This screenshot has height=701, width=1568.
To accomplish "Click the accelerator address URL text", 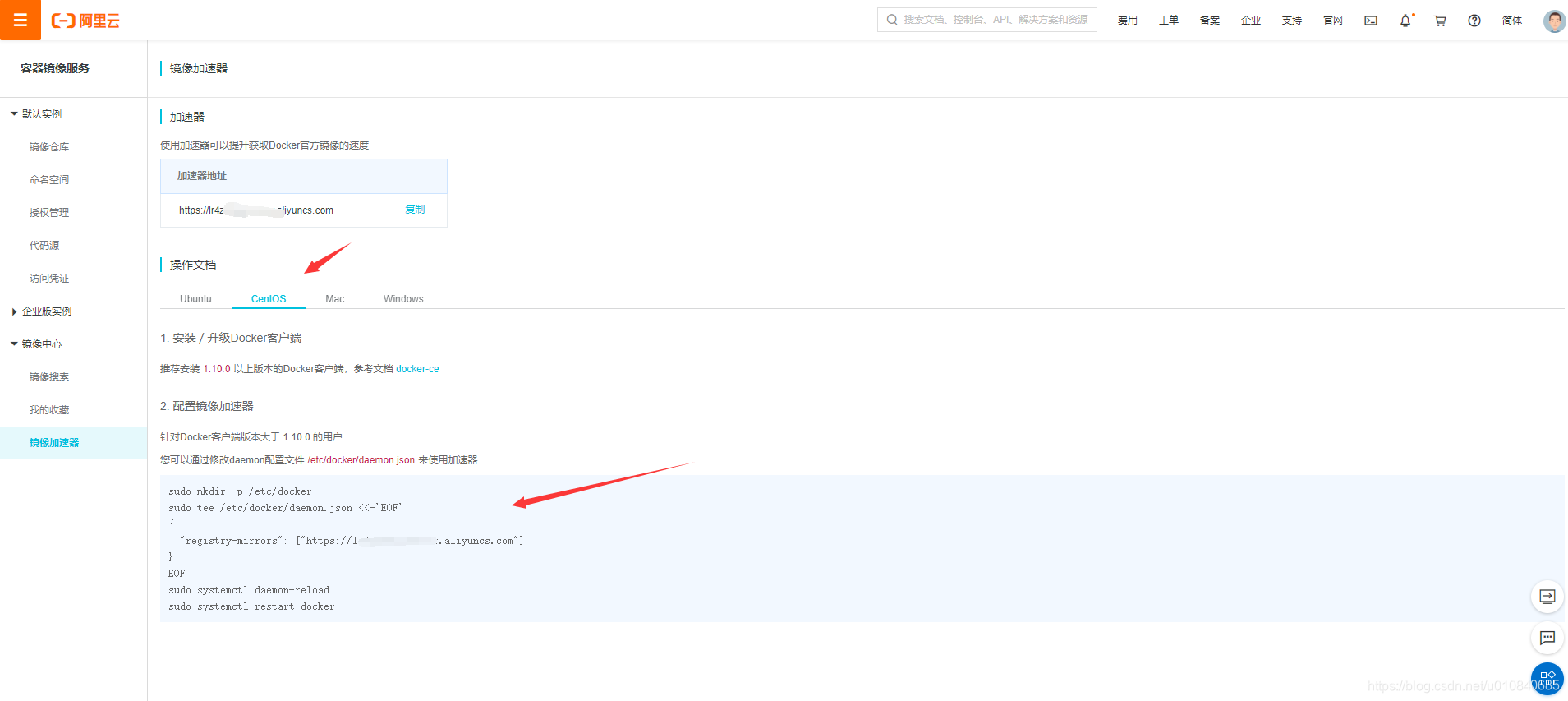I will tap(256, 210).
